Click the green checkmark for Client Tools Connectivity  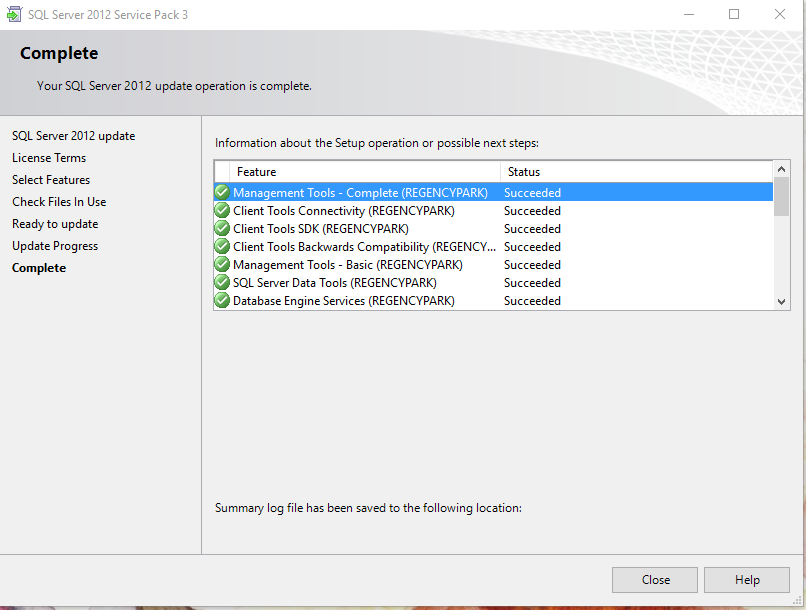pos(221,210)
